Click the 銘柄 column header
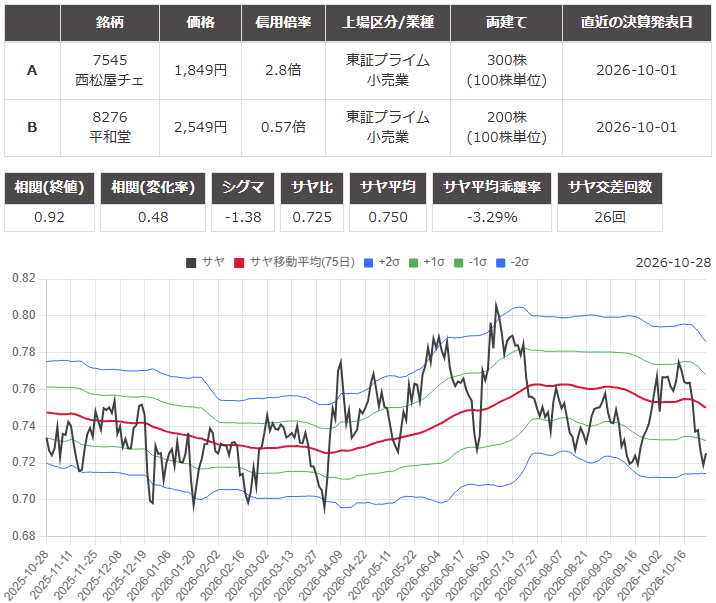 110,22
